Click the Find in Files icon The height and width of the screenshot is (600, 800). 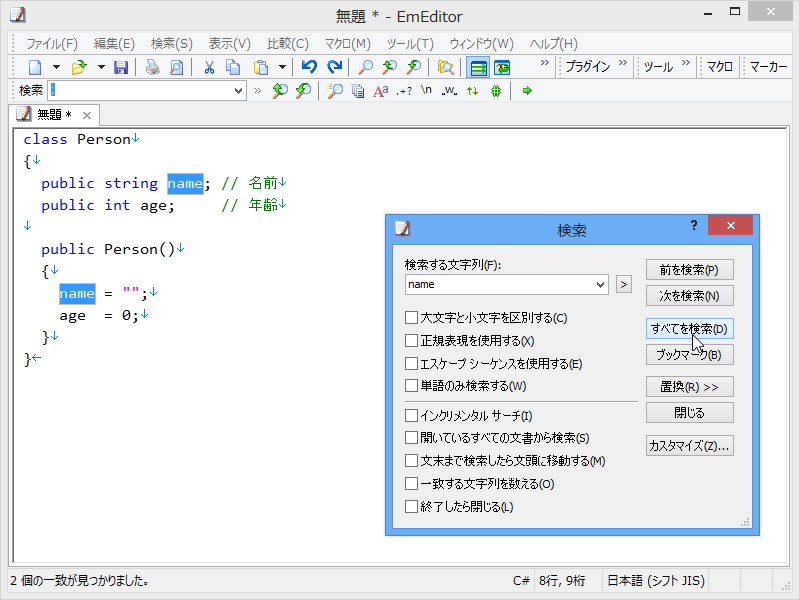coord(445,67)
